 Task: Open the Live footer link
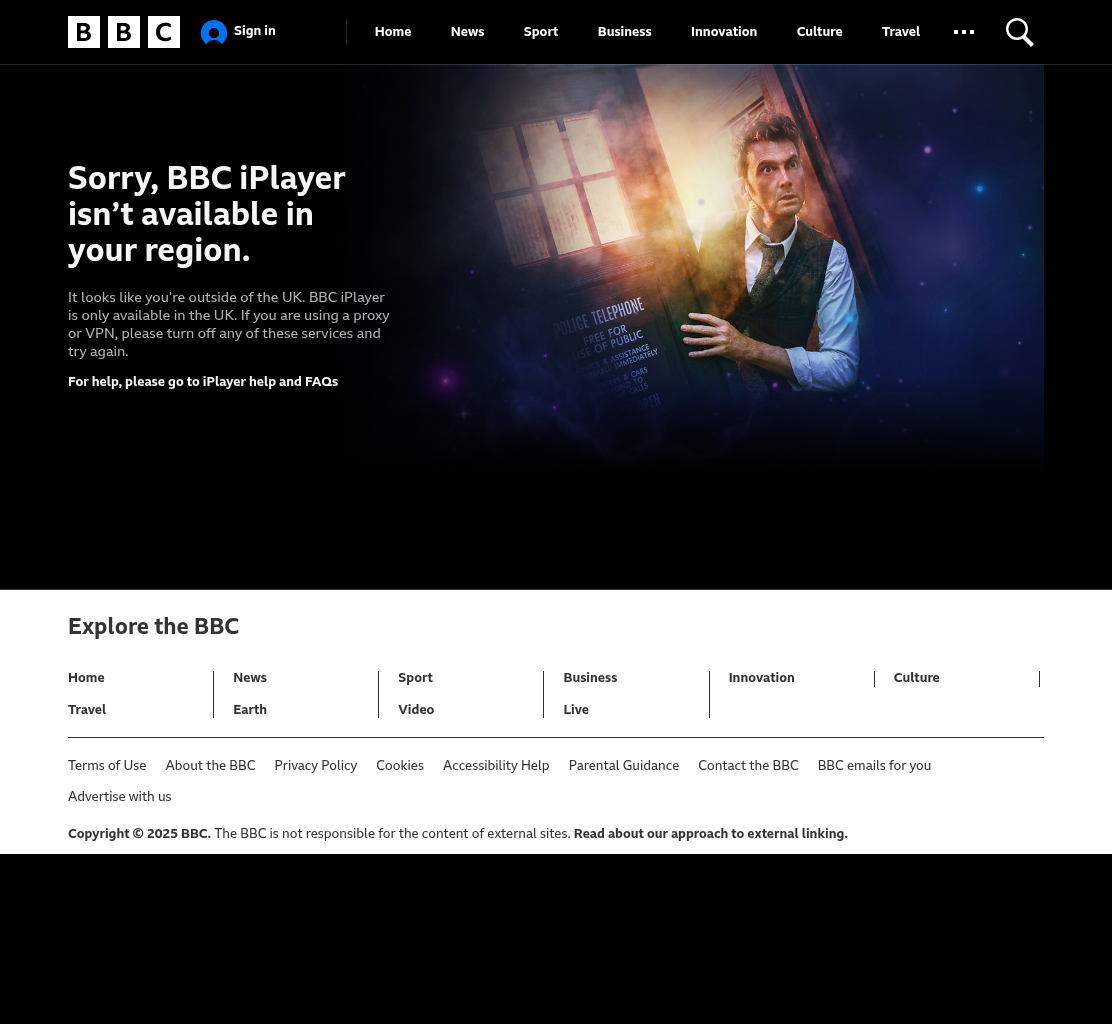pyautogui.click(x=576, y=709)
